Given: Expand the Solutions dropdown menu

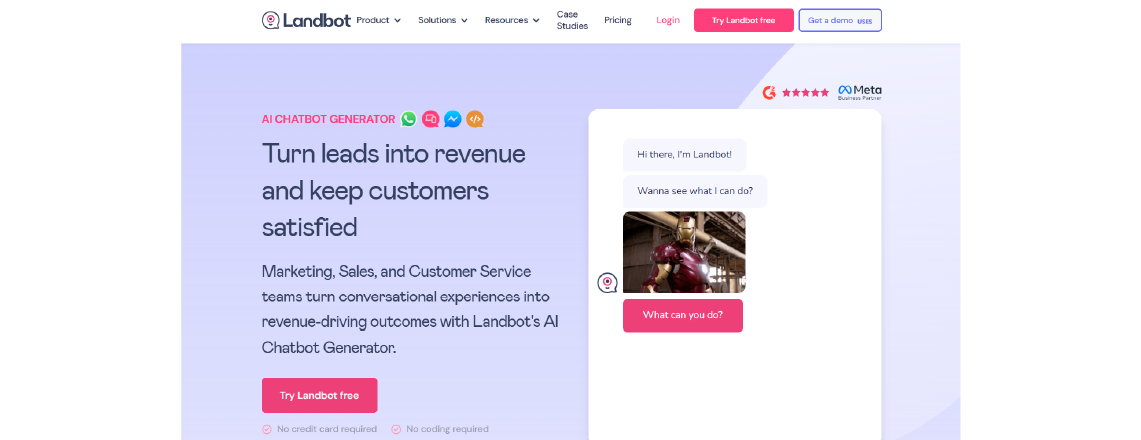Looking at the screenshot, I should 442,20.
